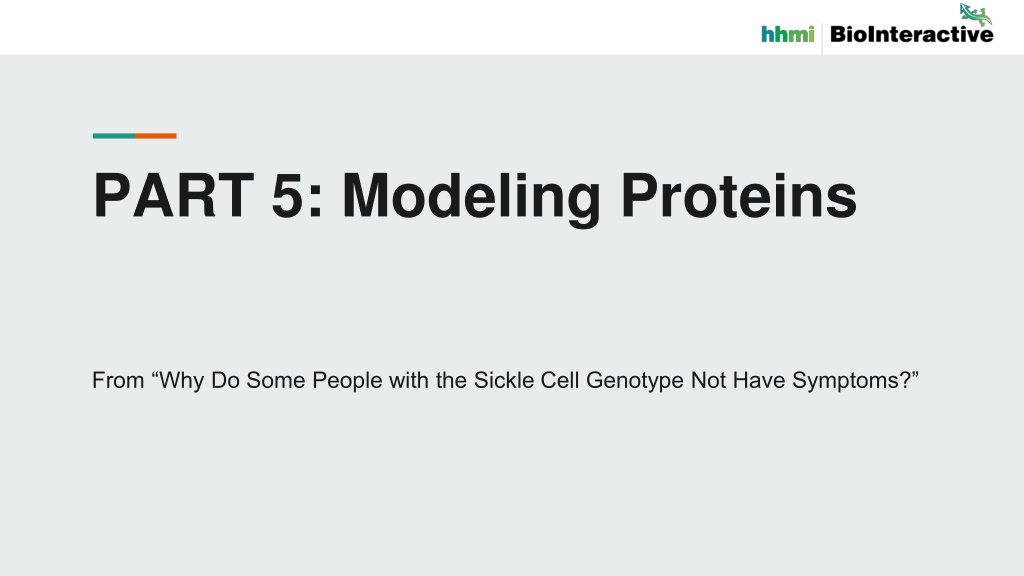
Task: Click "Not Have" in the subtitle
Action: tap(738, 380)
